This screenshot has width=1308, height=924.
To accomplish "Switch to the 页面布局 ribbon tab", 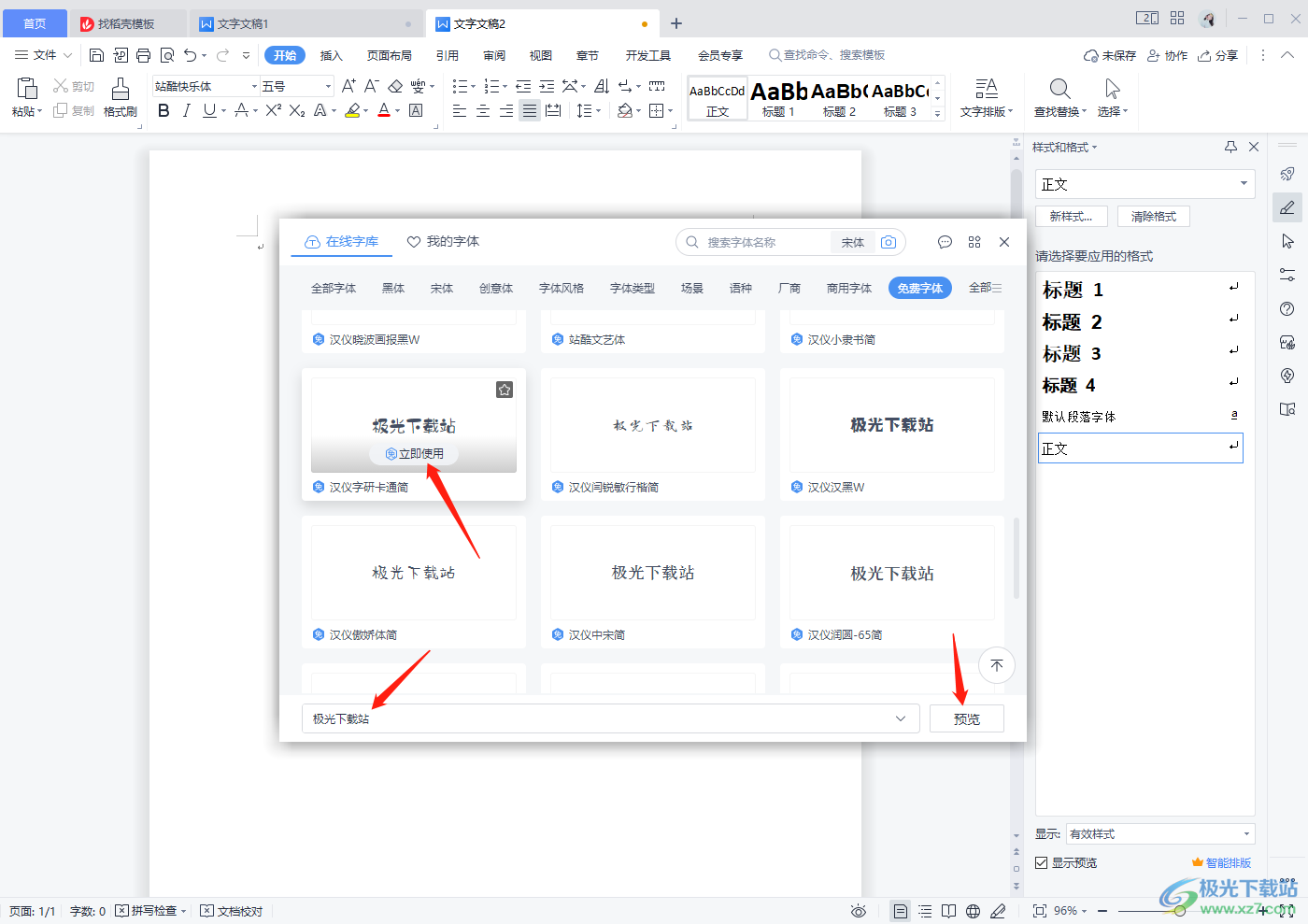I will [x=390, y=55].
